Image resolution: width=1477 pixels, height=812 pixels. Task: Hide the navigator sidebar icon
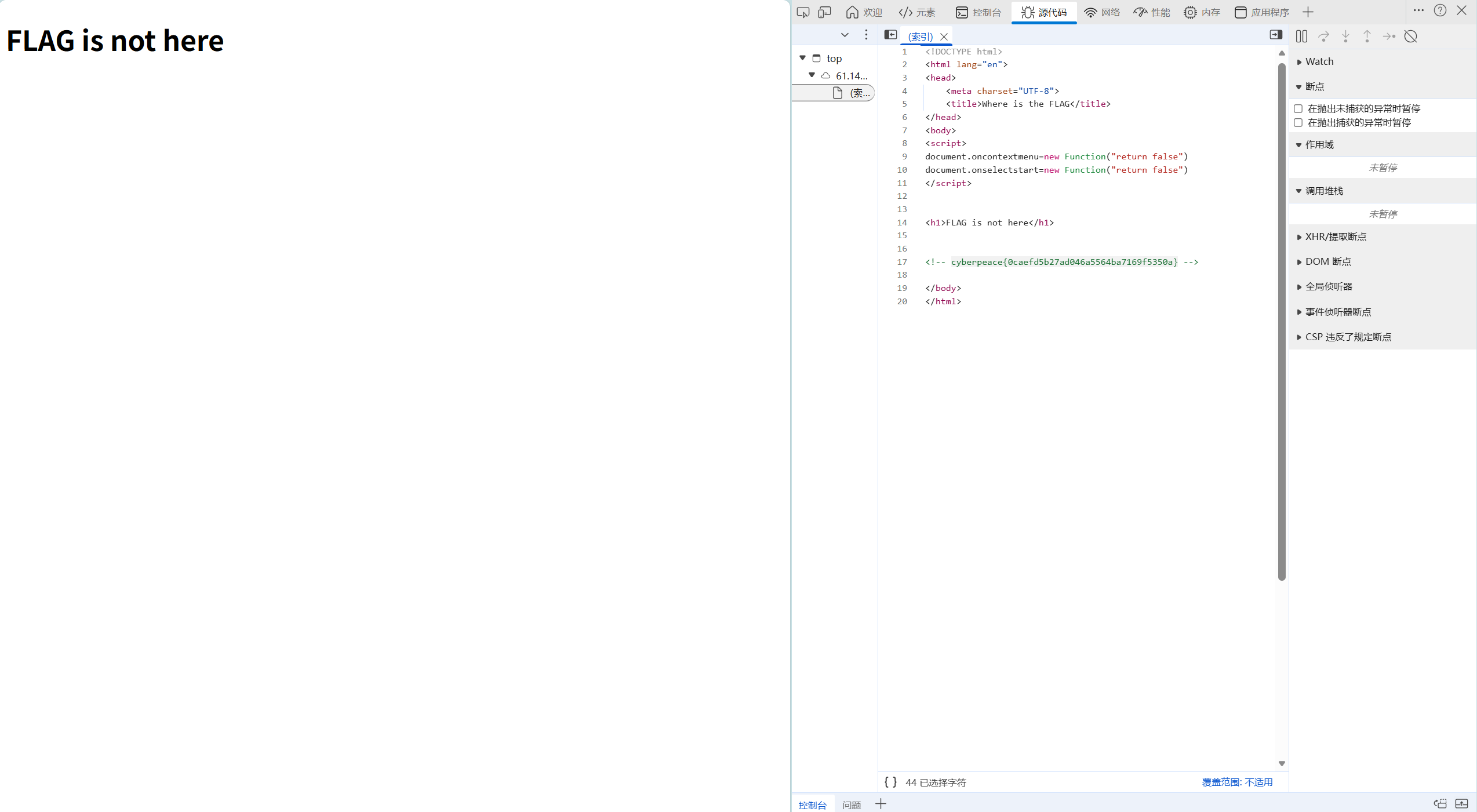(890, 35)
